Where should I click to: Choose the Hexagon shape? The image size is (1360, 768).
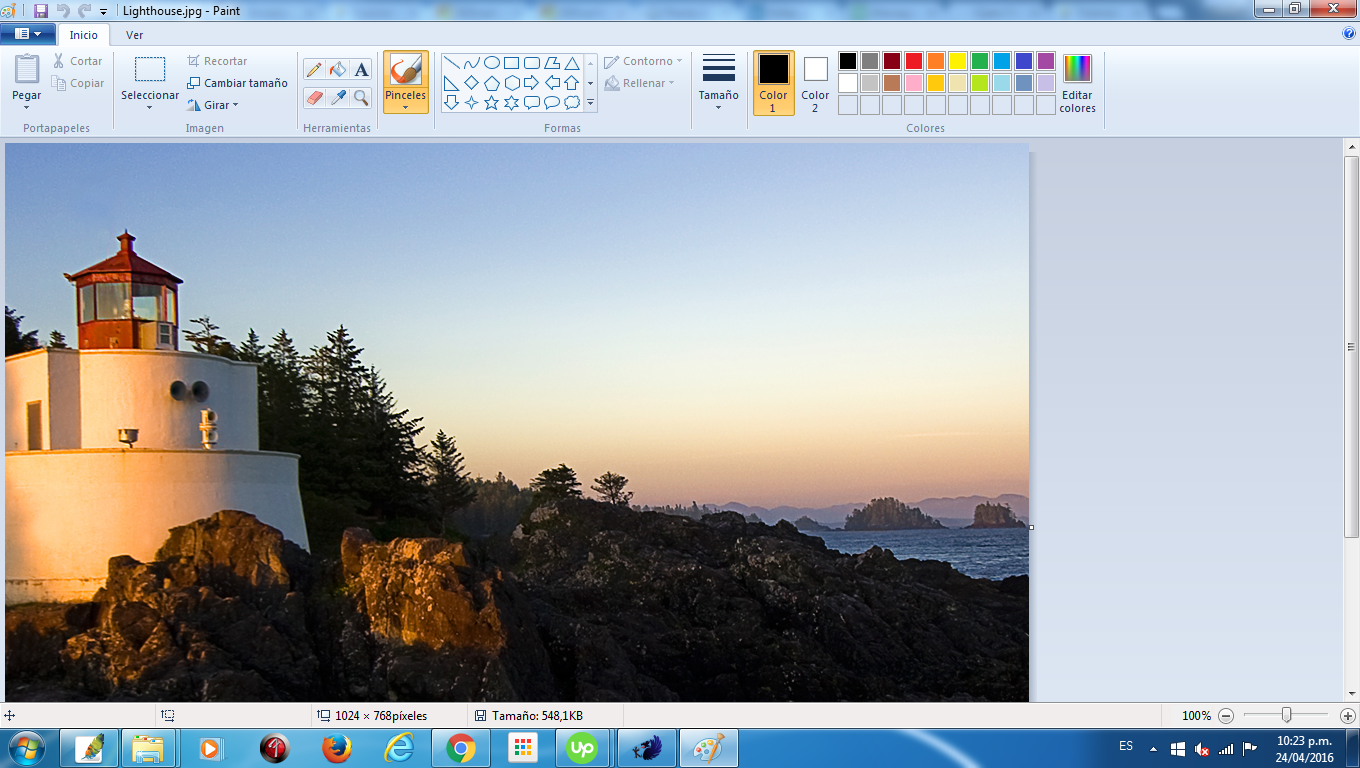(x=512, y=83)
